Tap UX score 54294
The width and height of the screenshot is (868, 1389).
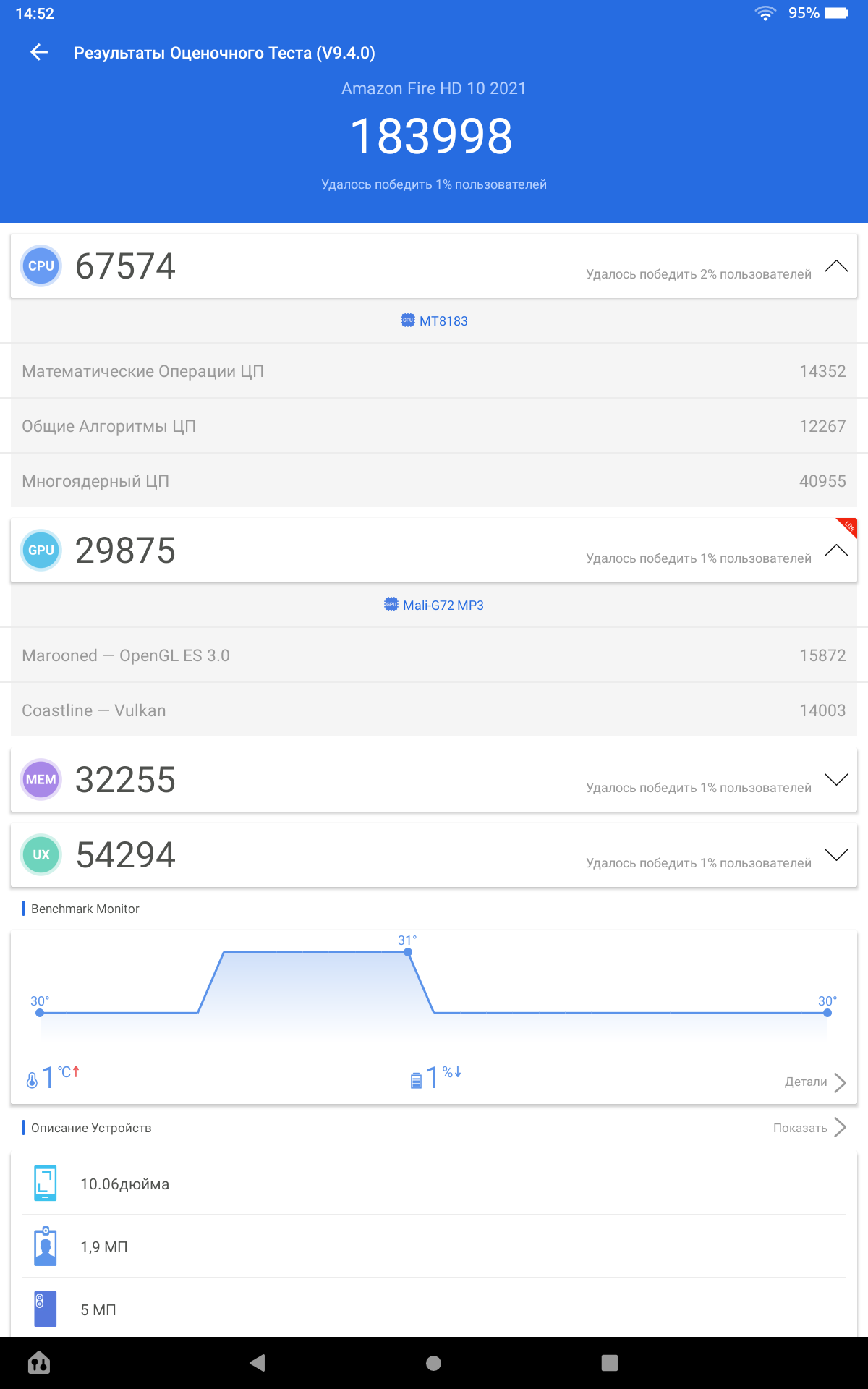[x=125, y=855]
